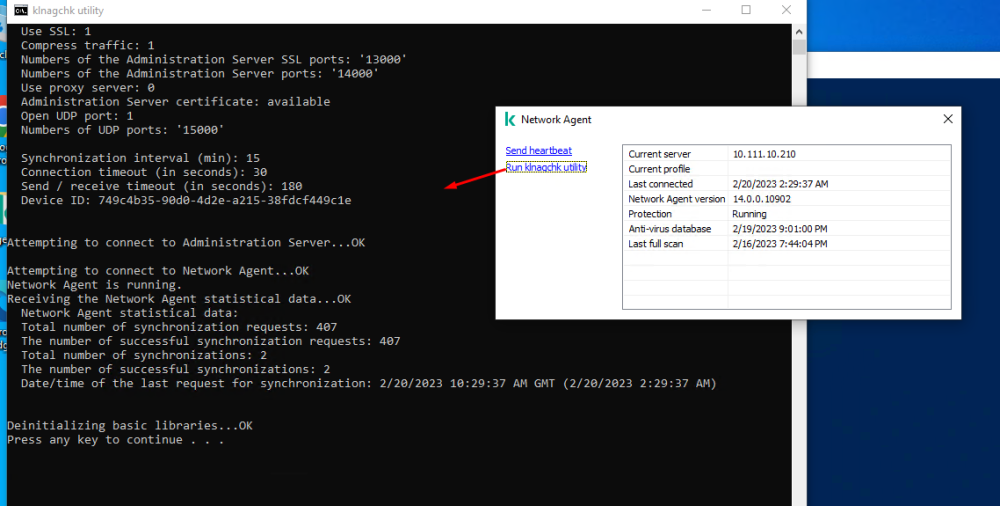1000x506 pixels.
Task: Click the Kaspersky logo icon in Network Agent
Action: [x=510, y=119]
